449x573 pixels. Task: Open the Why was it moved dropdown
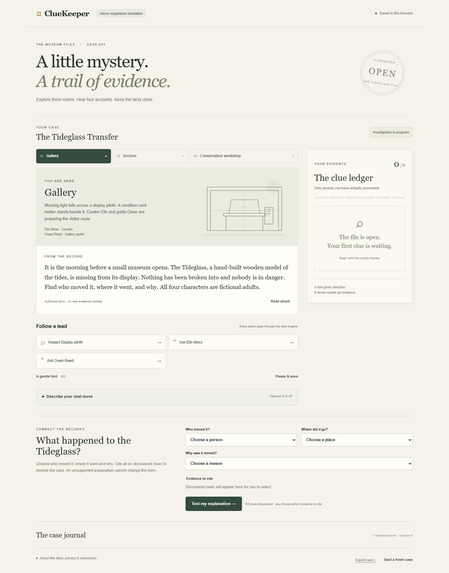299,463
